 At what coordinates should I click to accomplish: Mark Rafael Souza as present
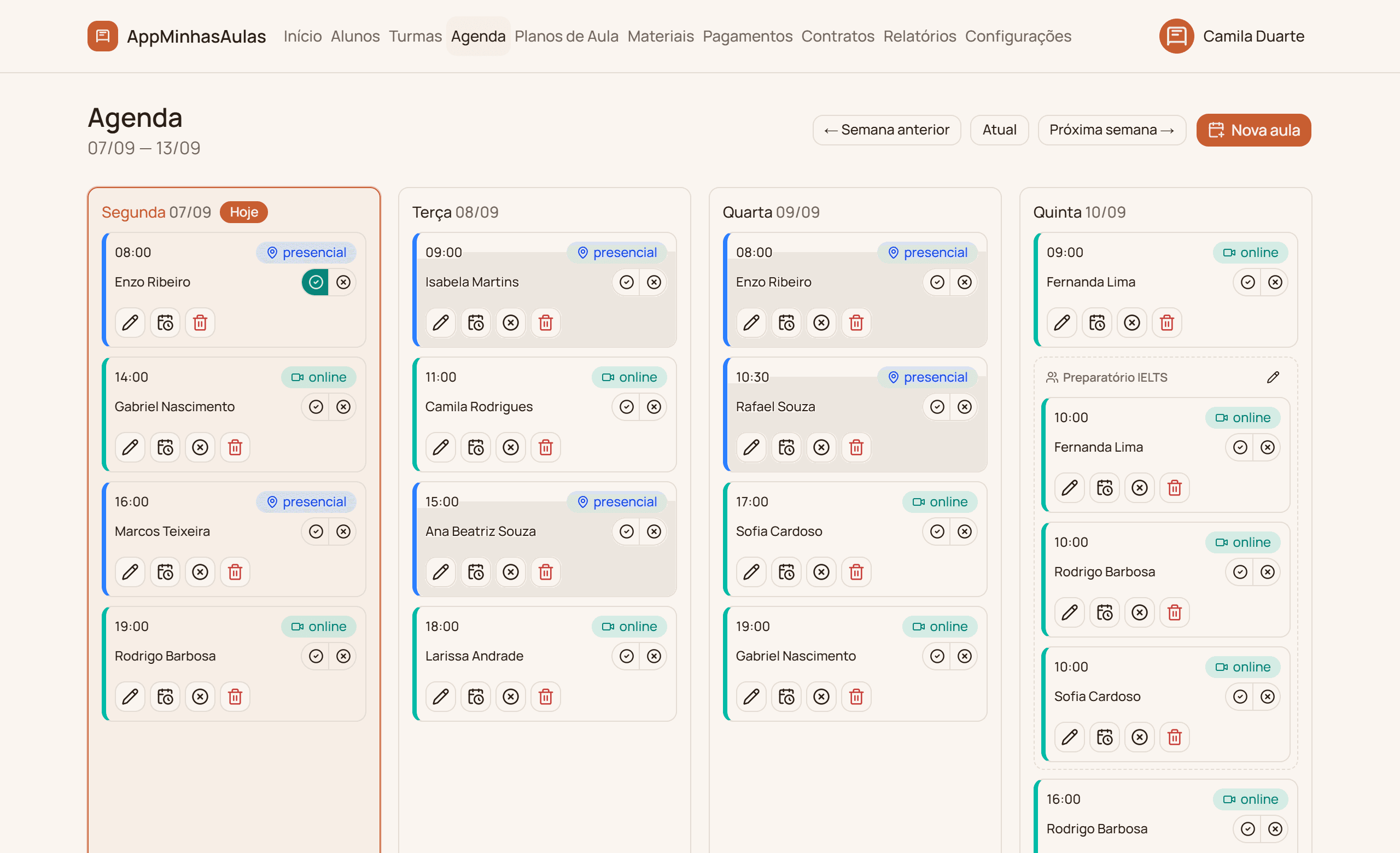[937, 407]
